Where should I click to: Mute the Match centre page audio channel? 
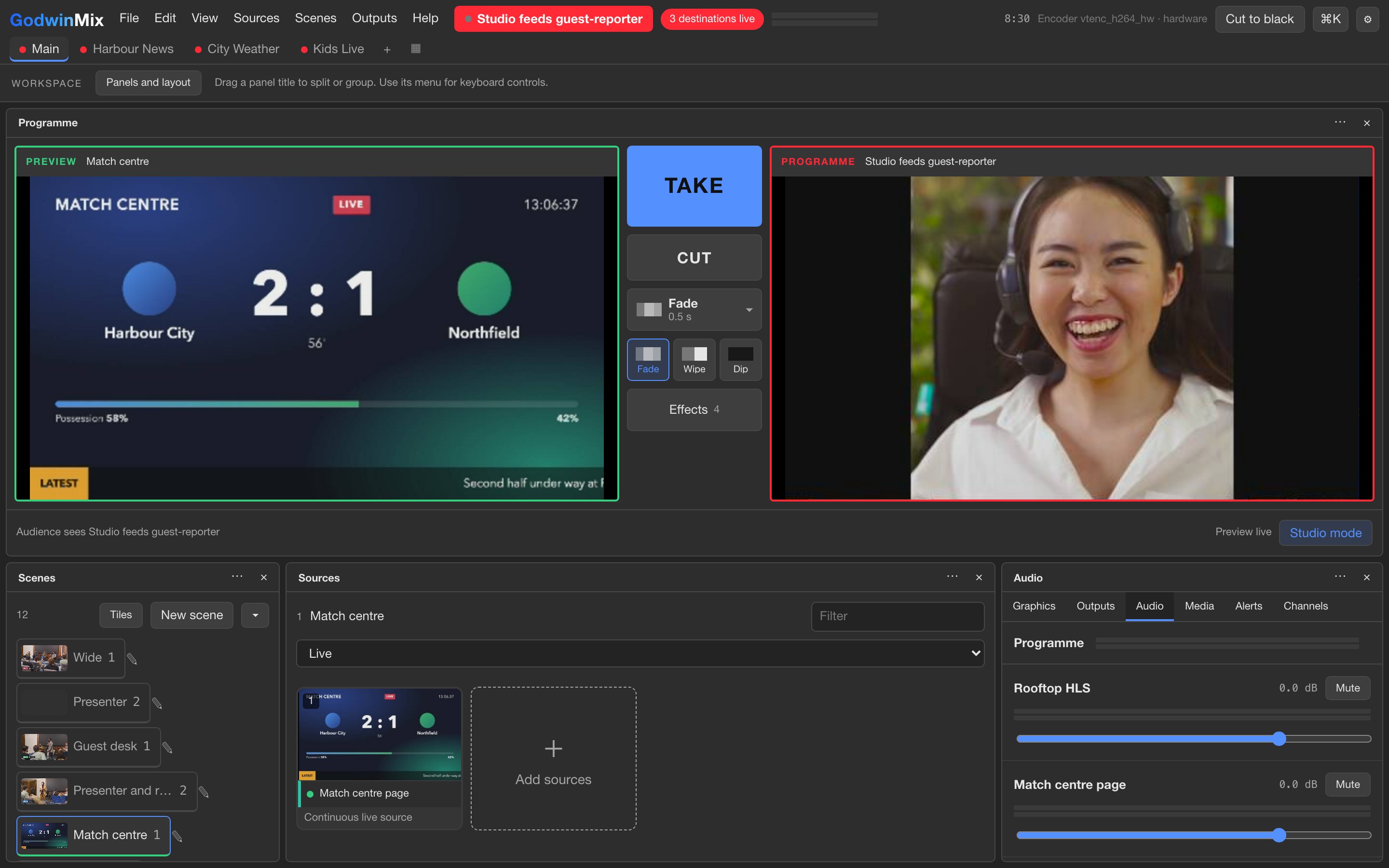1347,784
